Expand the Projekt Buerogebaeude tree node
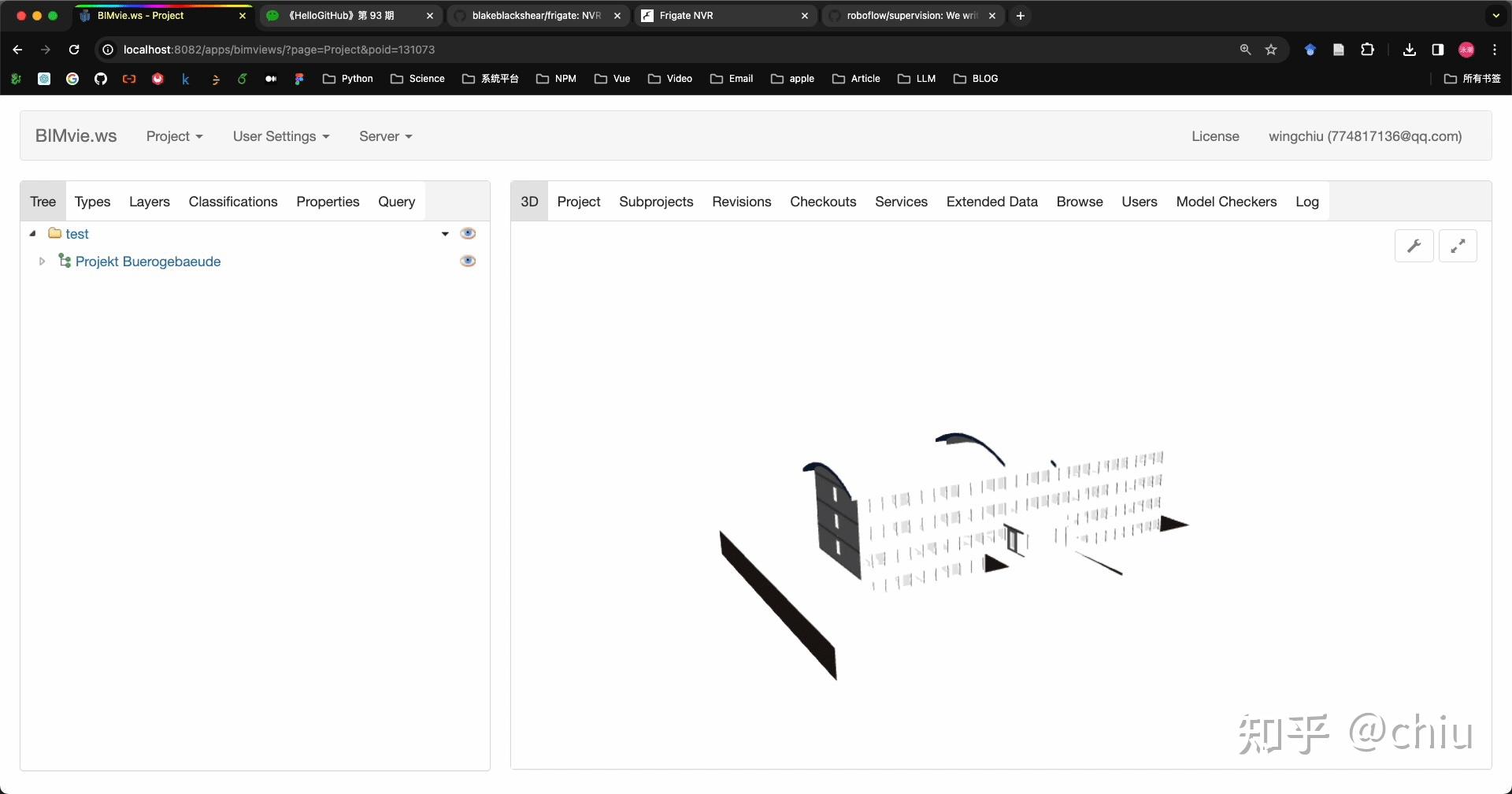 click(43, 261)
